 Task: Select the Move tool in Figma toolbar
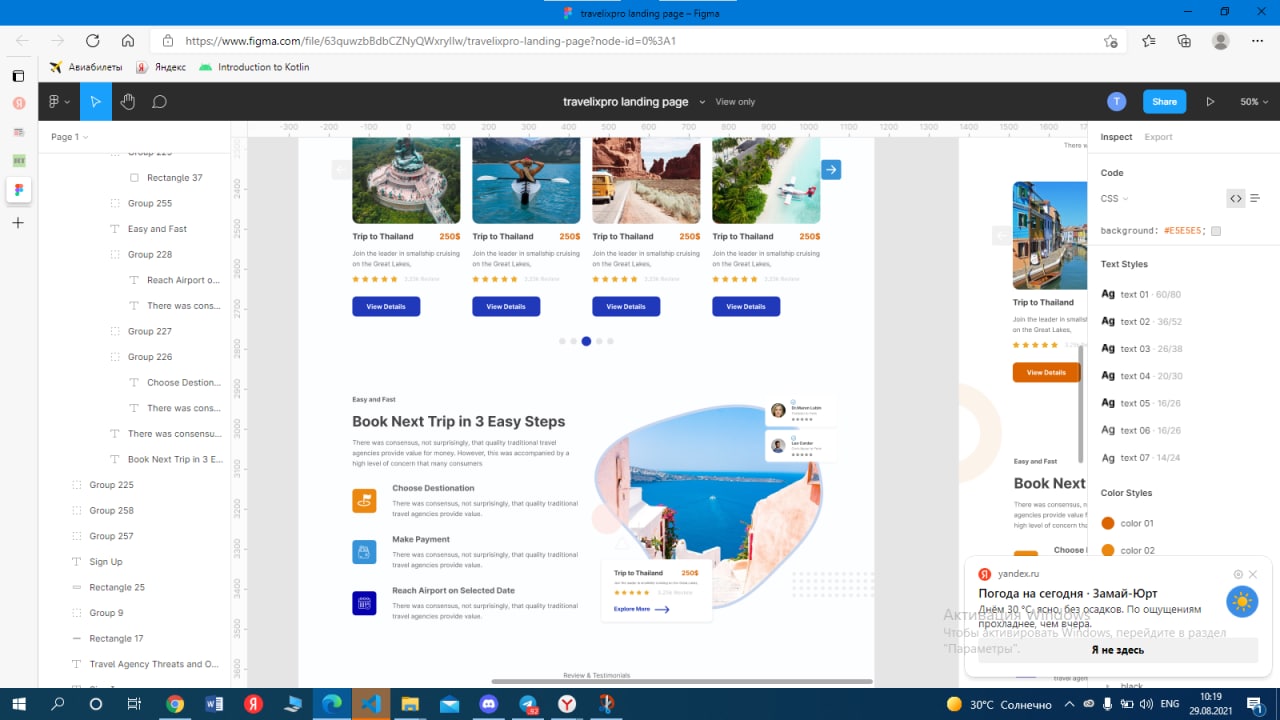95,102
